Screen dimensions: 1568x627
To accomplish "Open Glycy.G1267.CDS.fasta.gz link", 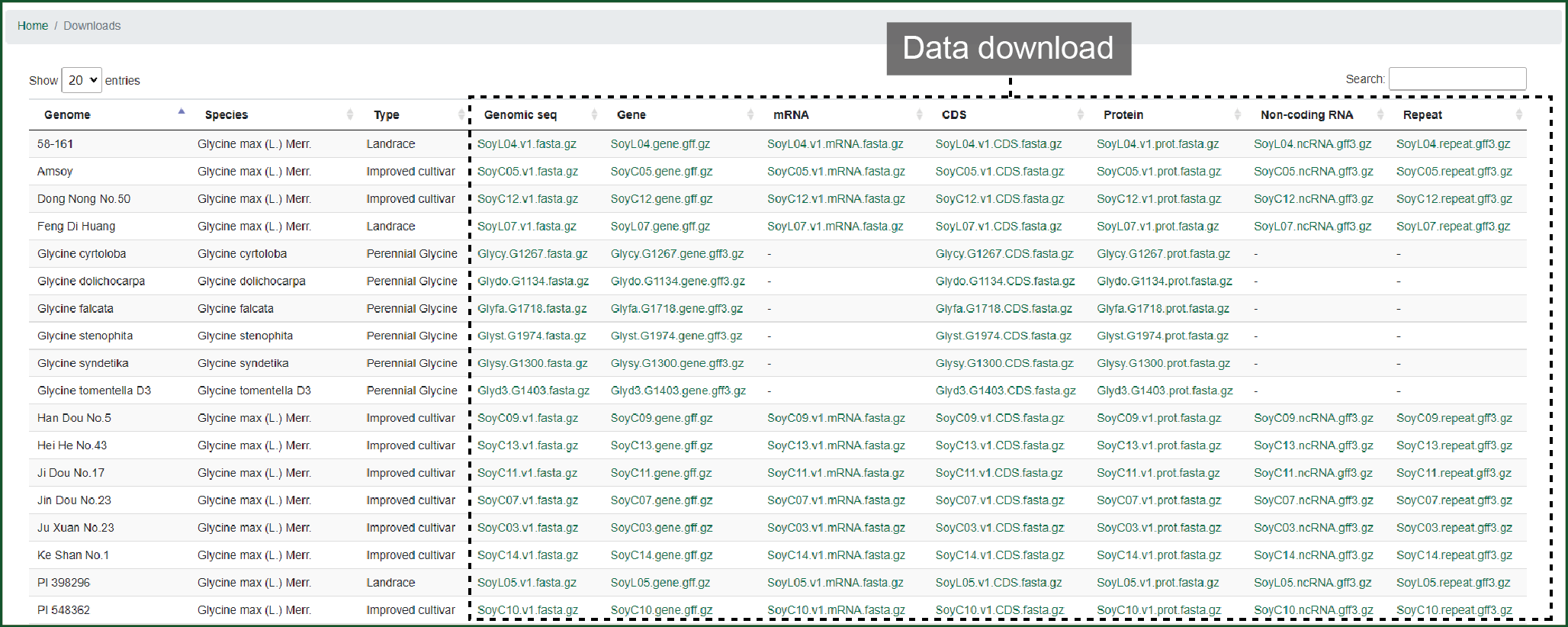I will point(1004,254).
